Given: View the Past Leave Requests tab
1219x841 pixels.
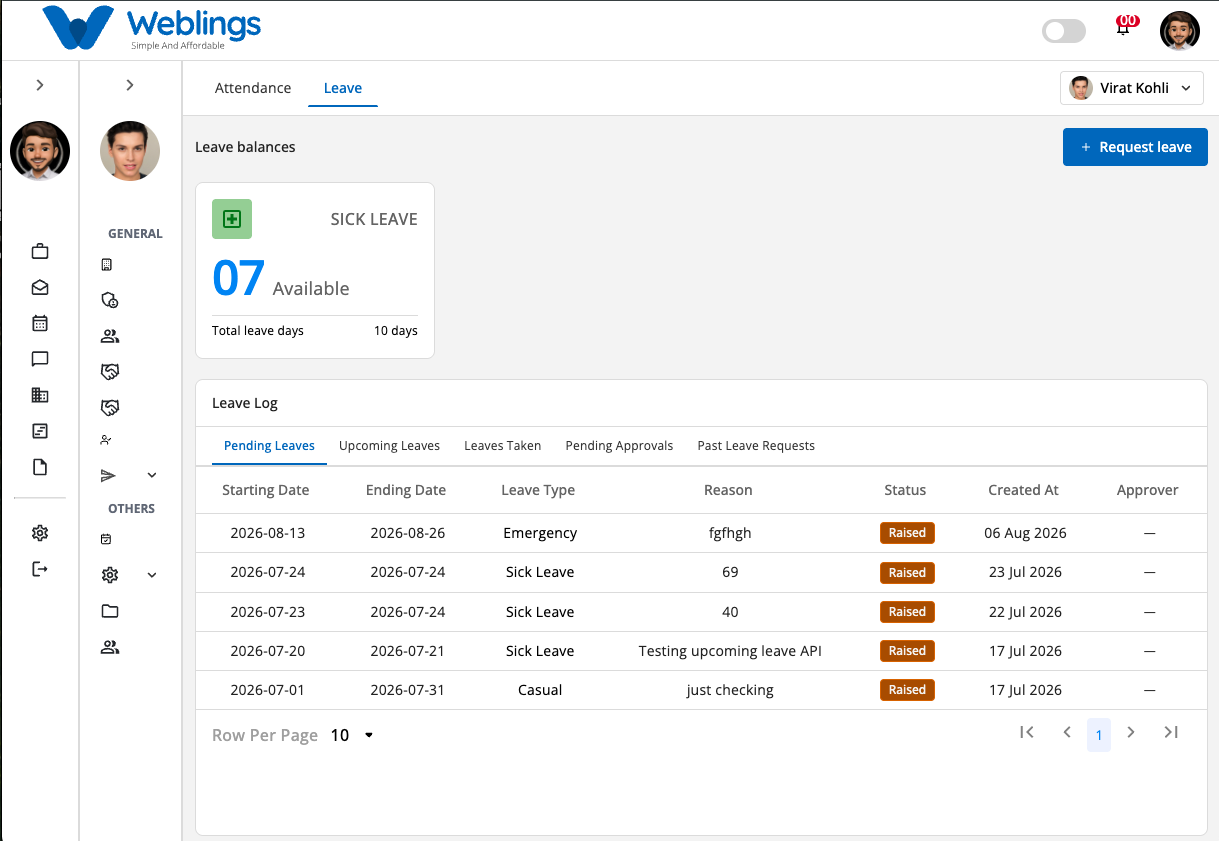Looking at the screenshot, I should (x=756, y=446).
